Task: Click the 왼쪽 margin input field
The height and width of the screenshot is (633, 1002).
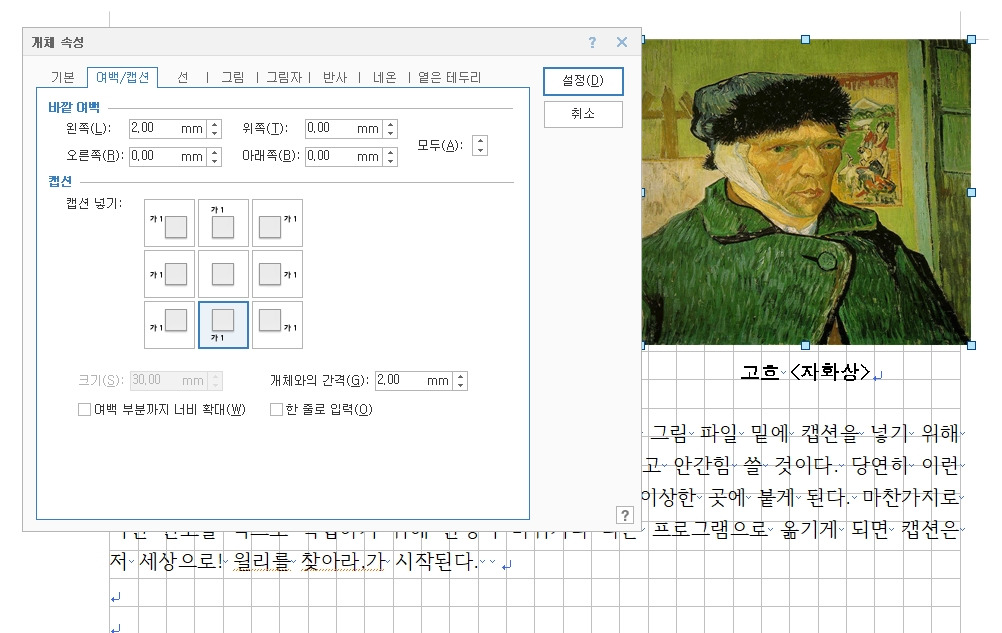Action: click(x=169, y=128)
